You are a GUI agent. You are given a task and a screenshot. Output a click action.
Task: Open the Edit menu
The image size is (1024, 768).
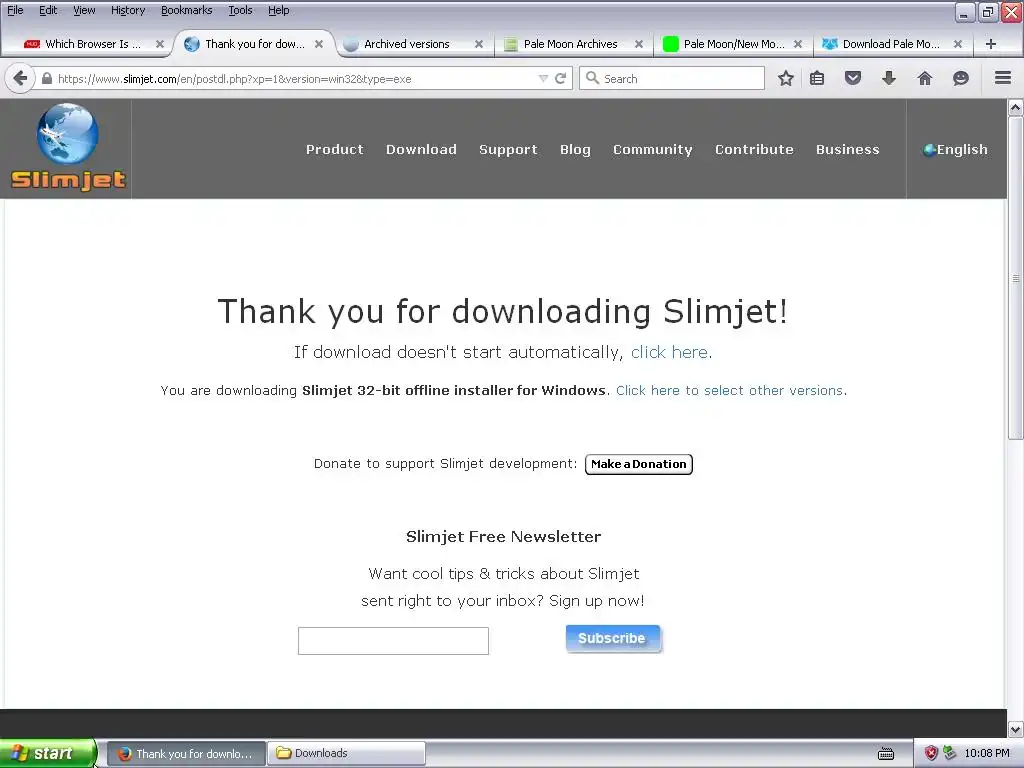click(48, 10)
